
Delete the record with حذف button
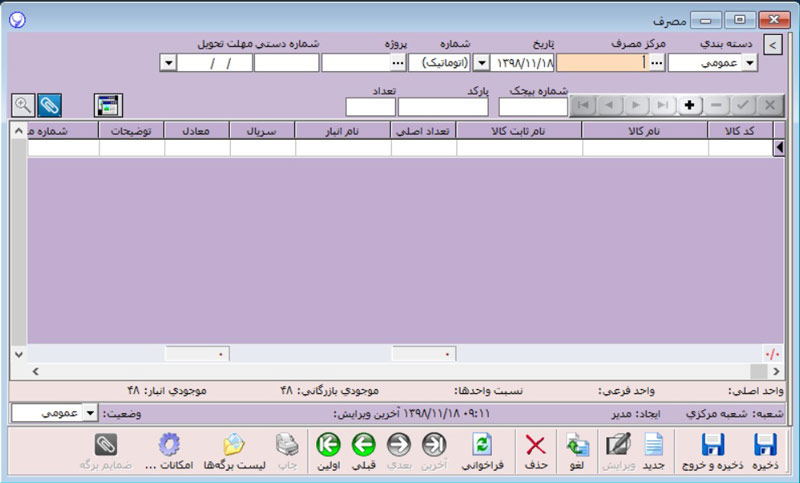click(x=536, y=451)
